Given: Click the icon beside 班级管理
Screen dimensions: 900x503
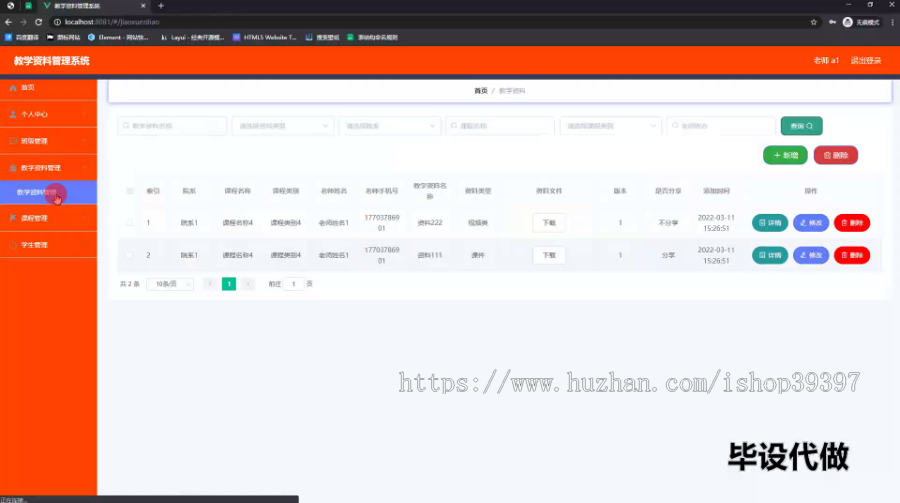Looking at the screenshot, I should [13, 141].
